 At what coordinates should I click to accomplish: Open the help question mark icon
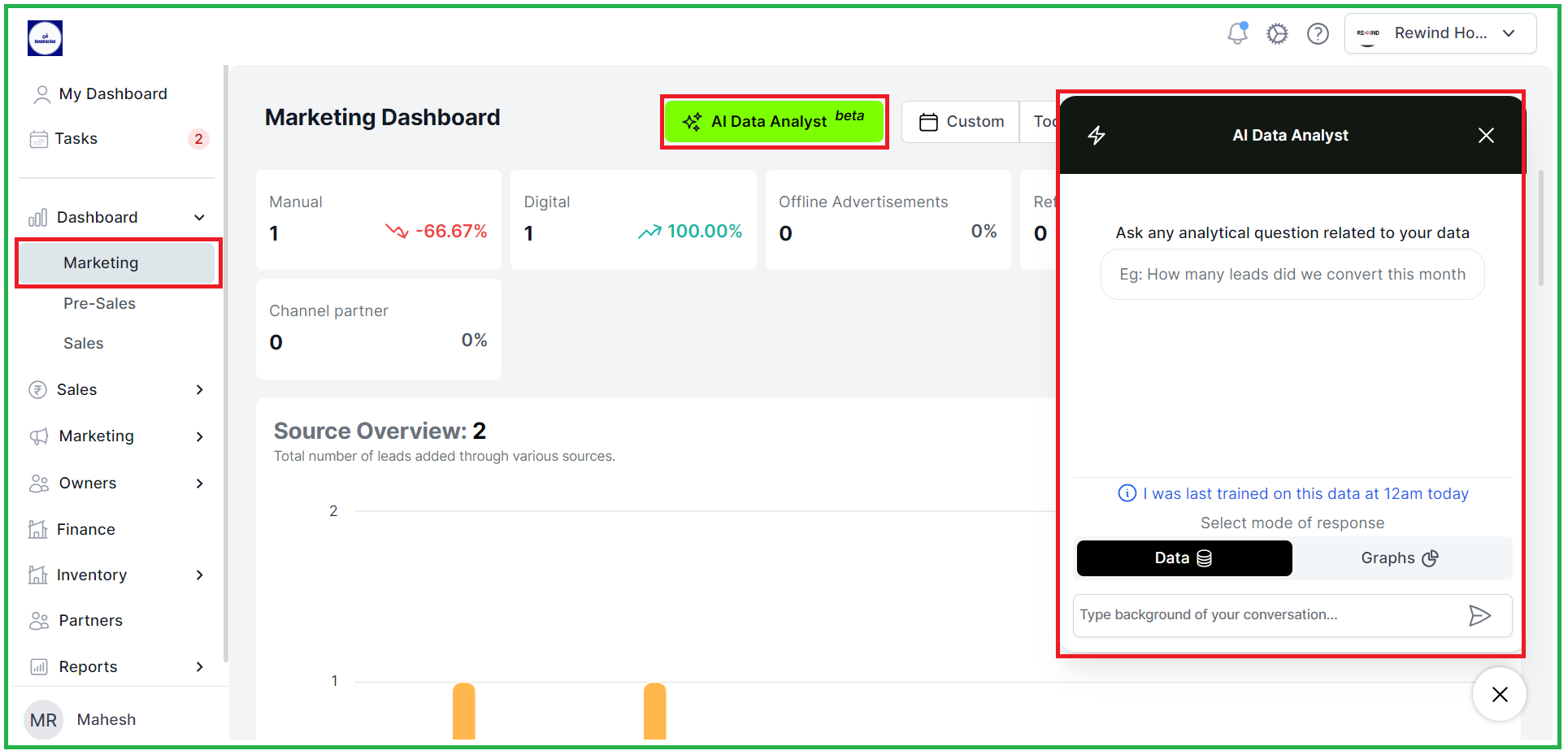[1318, 33]
